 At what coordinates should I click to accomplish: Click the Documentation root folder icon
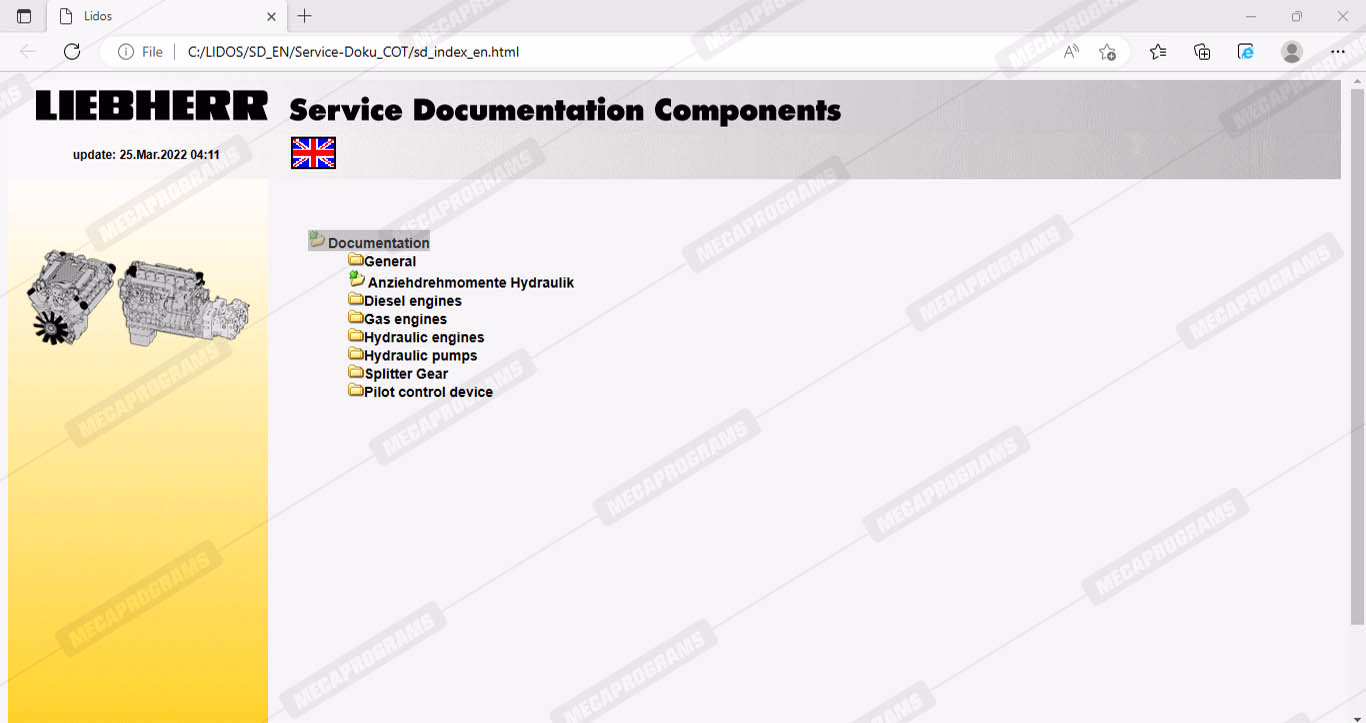coord(317,240)
